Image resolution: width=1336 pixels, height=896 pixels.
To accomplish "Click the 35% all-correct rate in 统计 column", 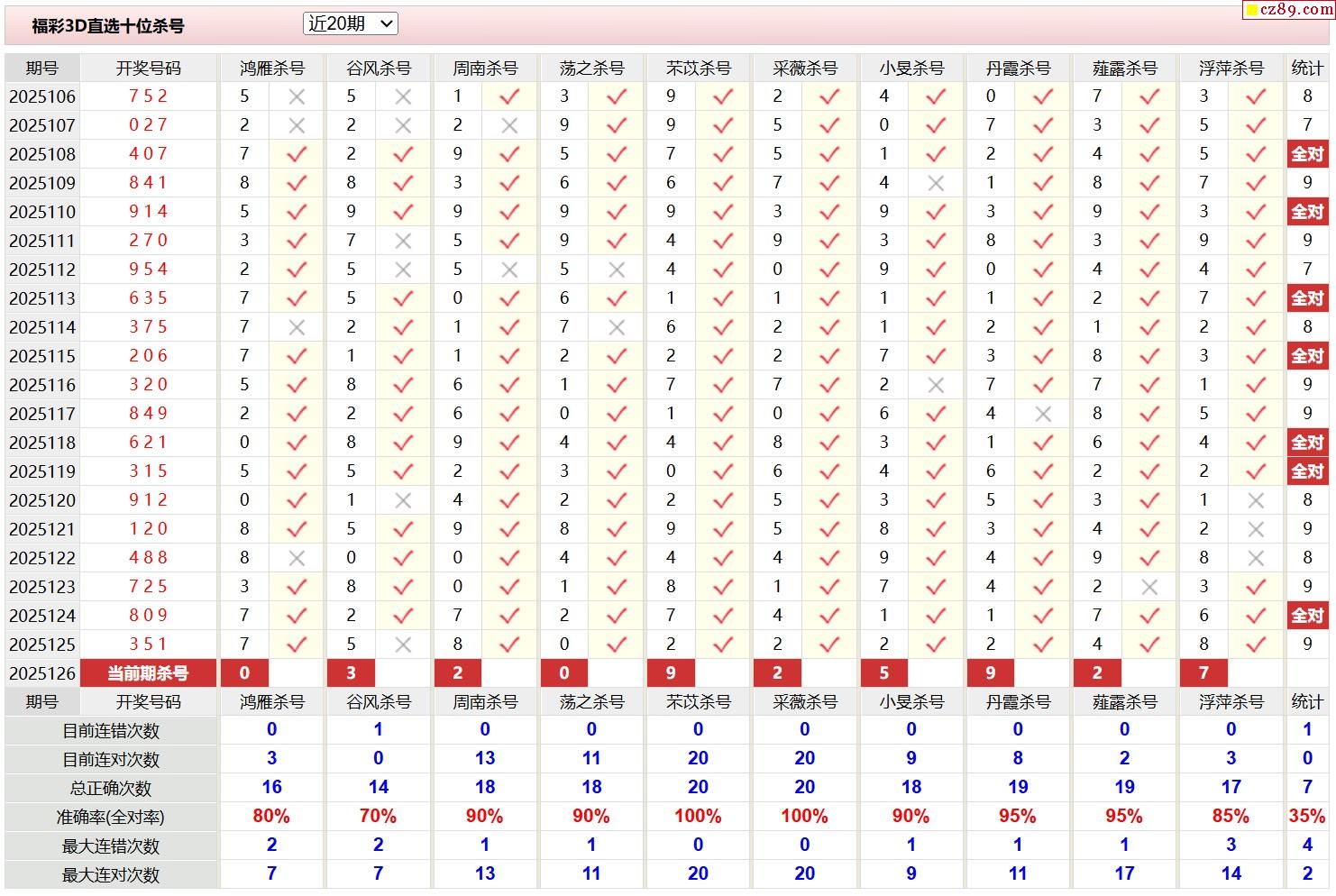I will pos(1307,817).
